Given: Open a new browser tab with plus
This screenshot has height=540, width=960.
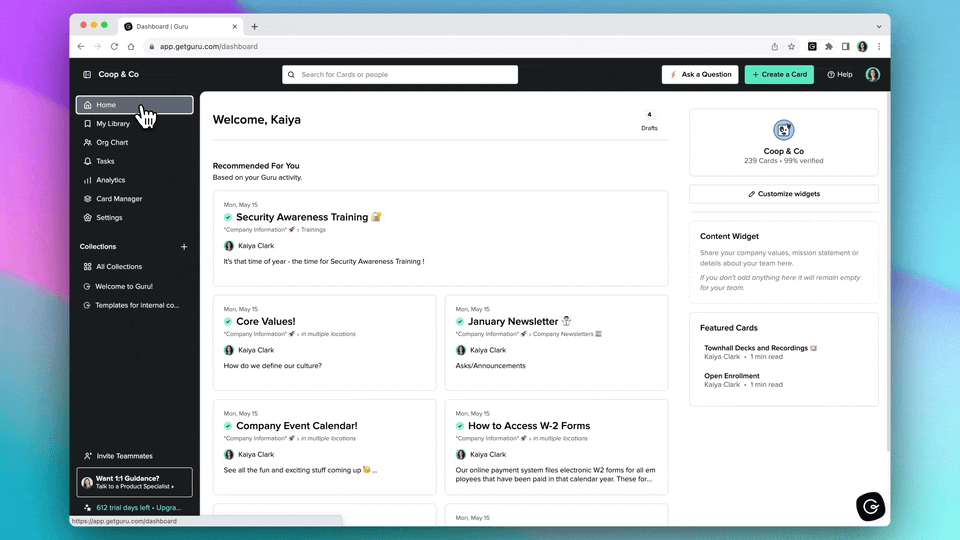Looking at the screenshot, I should 255,26.
